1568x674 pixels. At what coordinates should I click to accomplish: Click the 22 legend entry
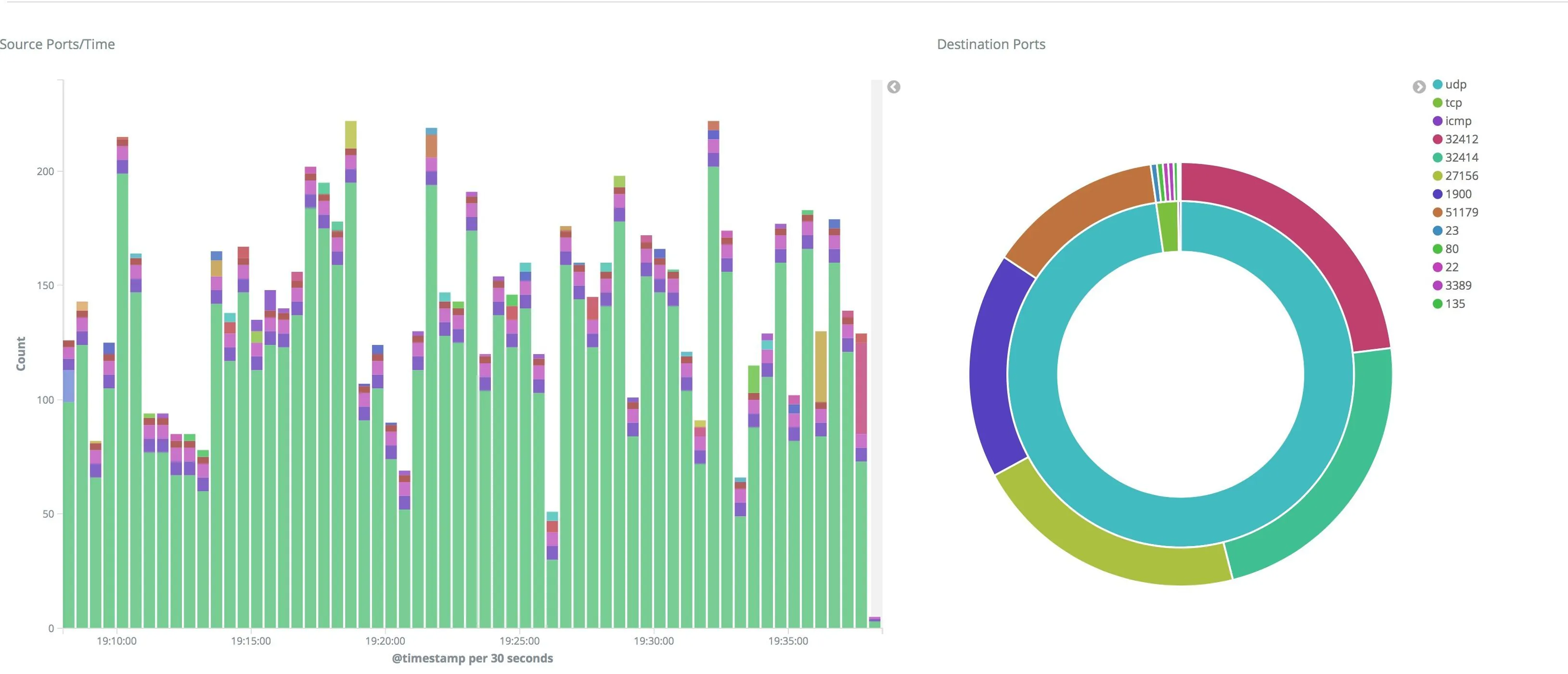pyautogui.click(x=1446, y=267)
